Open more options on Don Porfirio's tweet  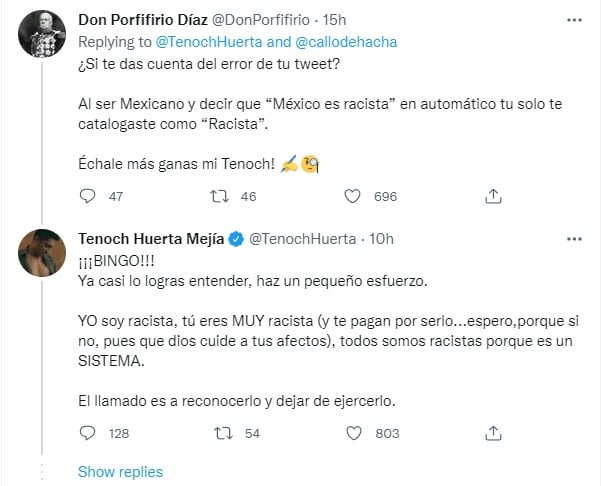[x=573, y=20]
